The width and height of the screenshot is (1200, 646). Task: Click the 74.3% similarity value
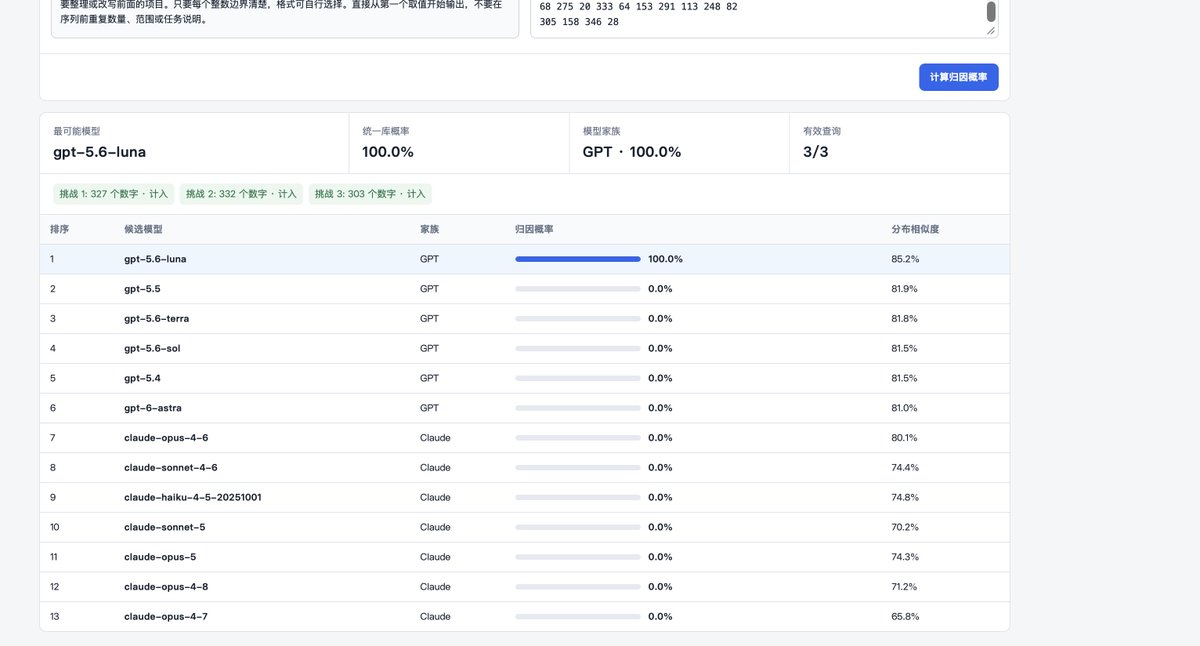tap(905, 557)
